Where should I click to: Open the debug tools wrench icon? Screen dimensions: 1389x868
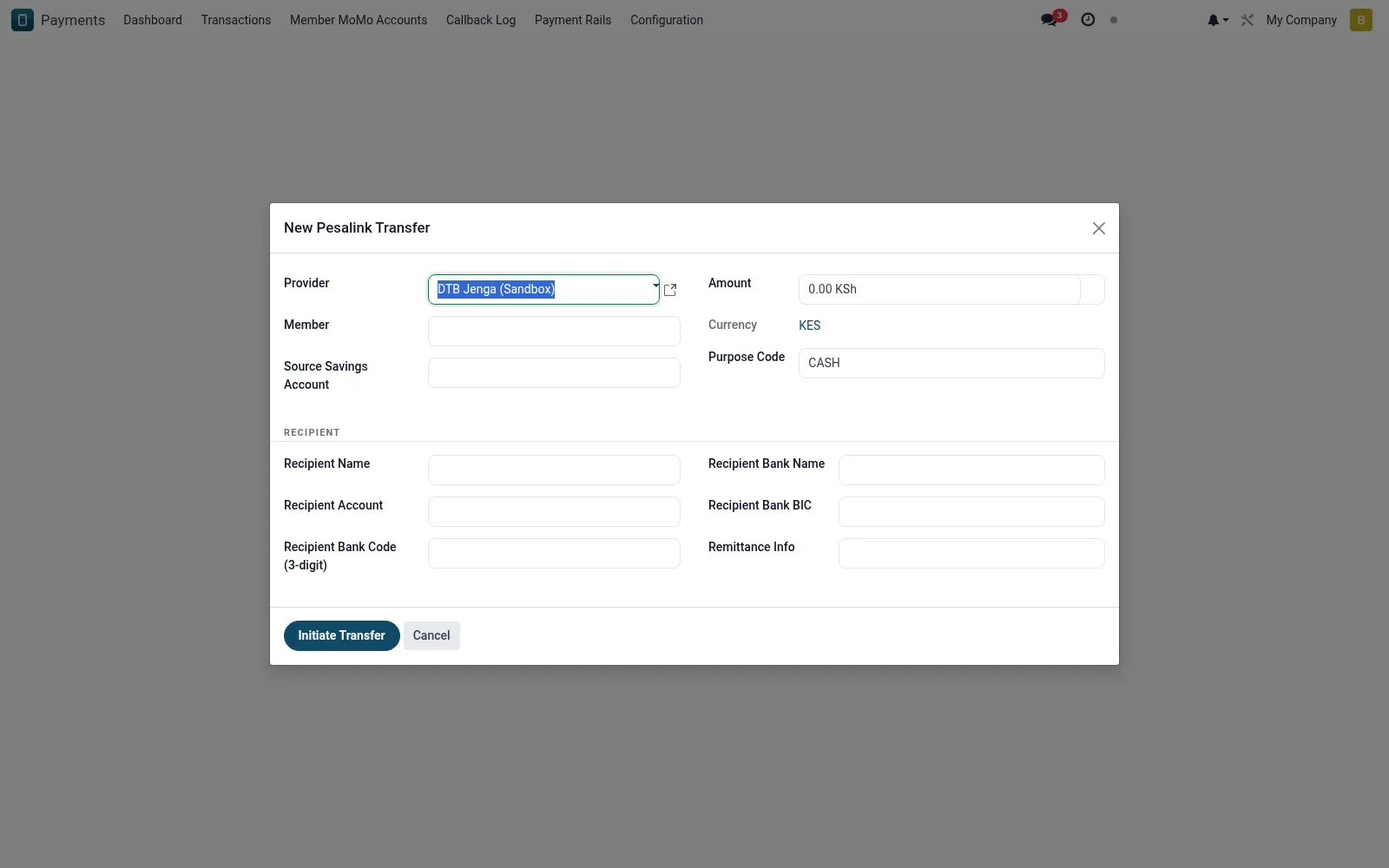[x=1247, y=20]
